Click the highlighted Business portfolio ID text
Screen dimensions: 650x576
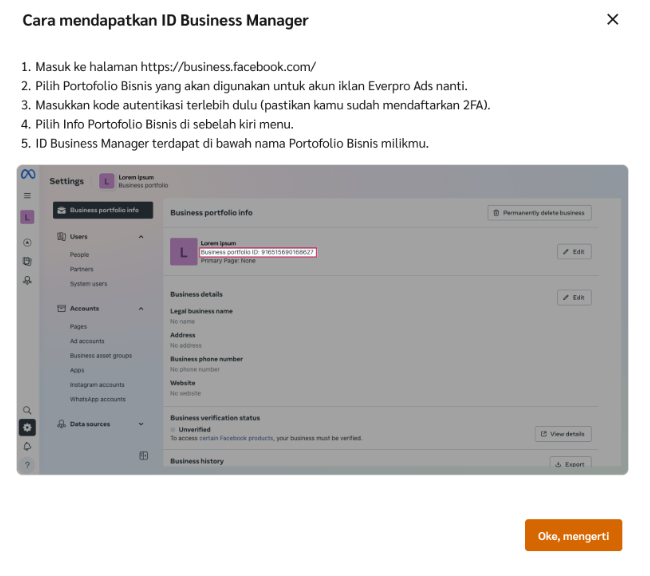[258, 252]
